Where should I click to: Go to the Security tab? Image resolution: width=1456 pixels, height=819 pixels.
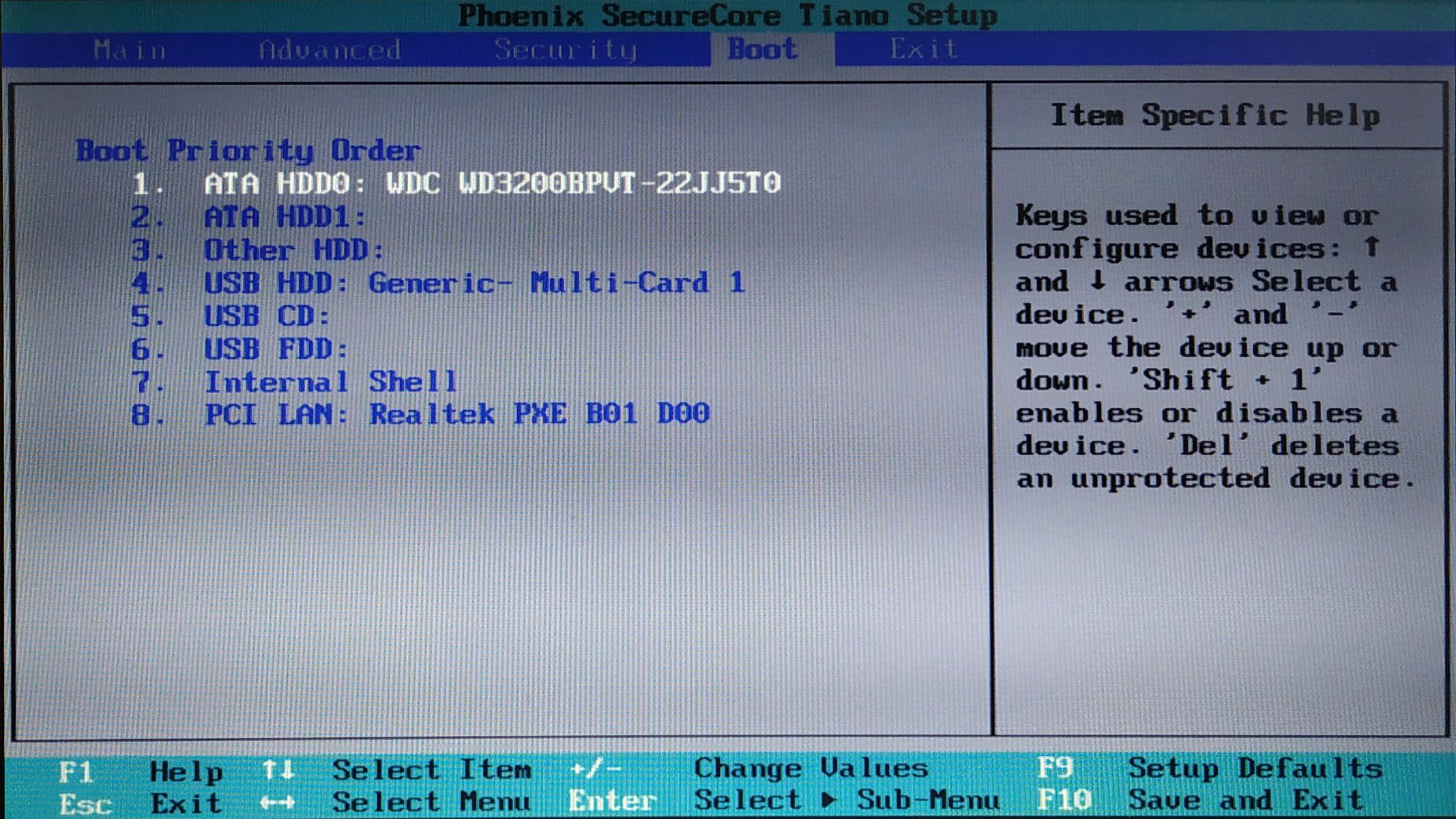566,50
